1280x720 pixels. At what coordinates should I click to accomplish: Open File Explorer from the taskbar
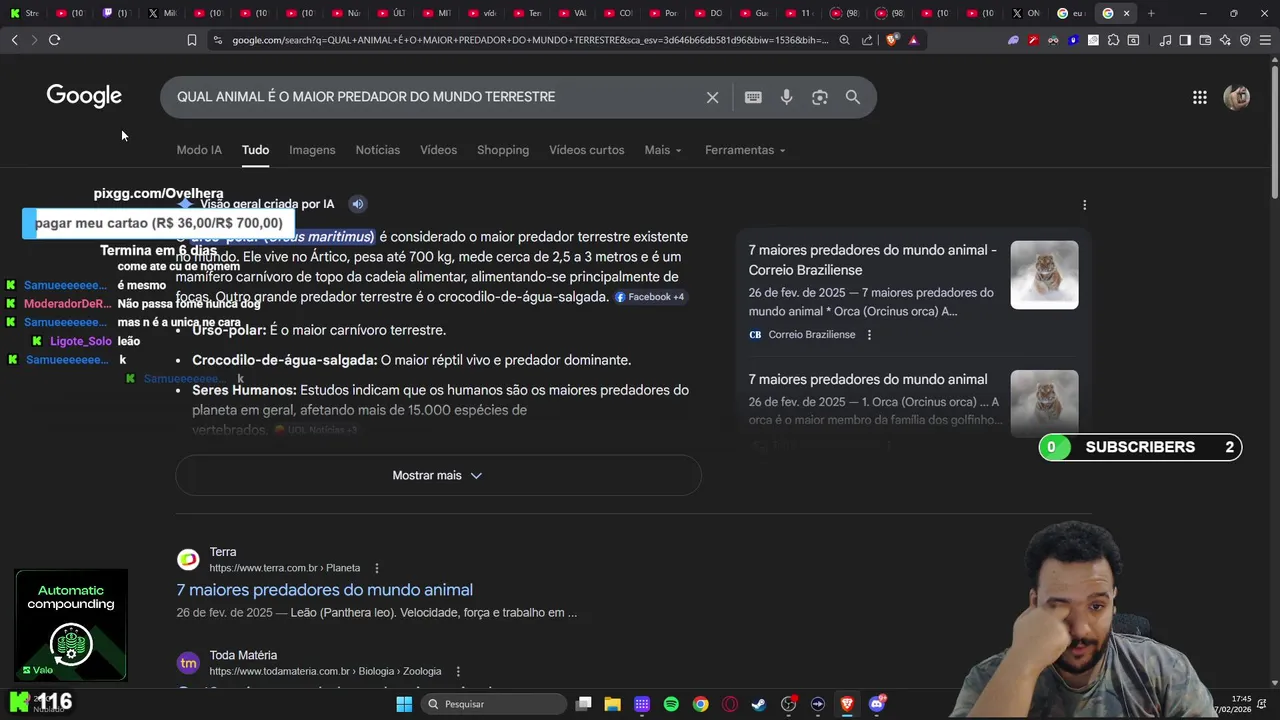click(613, 704)
